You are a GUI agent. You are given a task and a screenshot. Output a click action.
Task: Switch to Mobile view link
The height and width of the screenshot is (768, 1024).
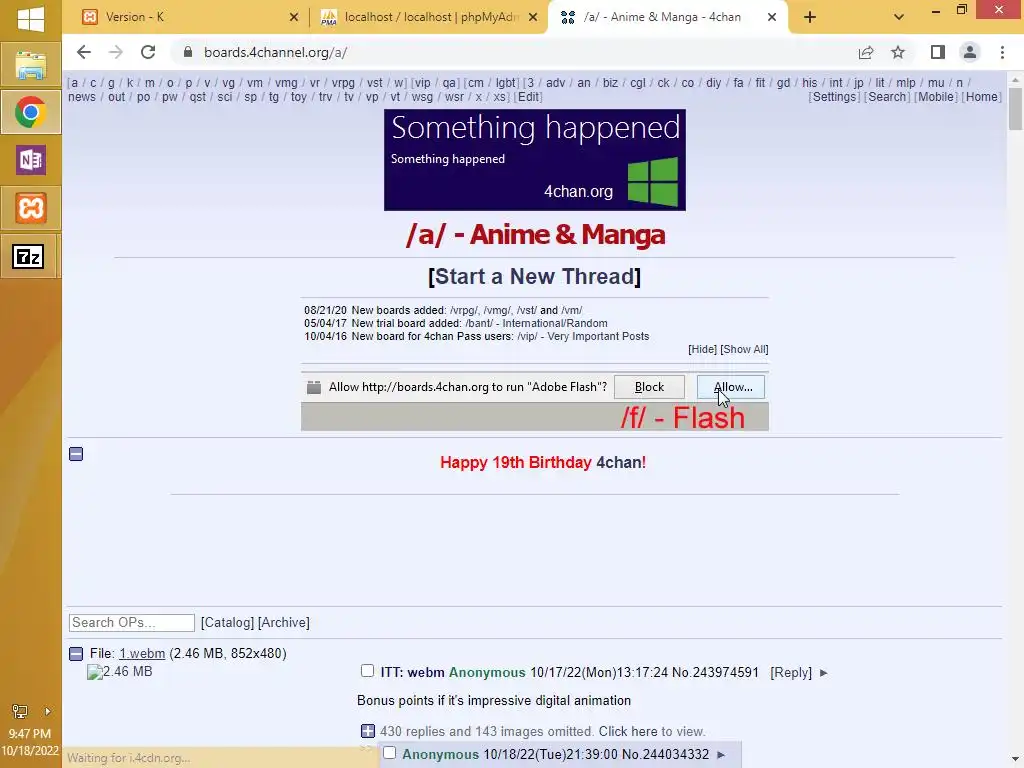[936, 97]
